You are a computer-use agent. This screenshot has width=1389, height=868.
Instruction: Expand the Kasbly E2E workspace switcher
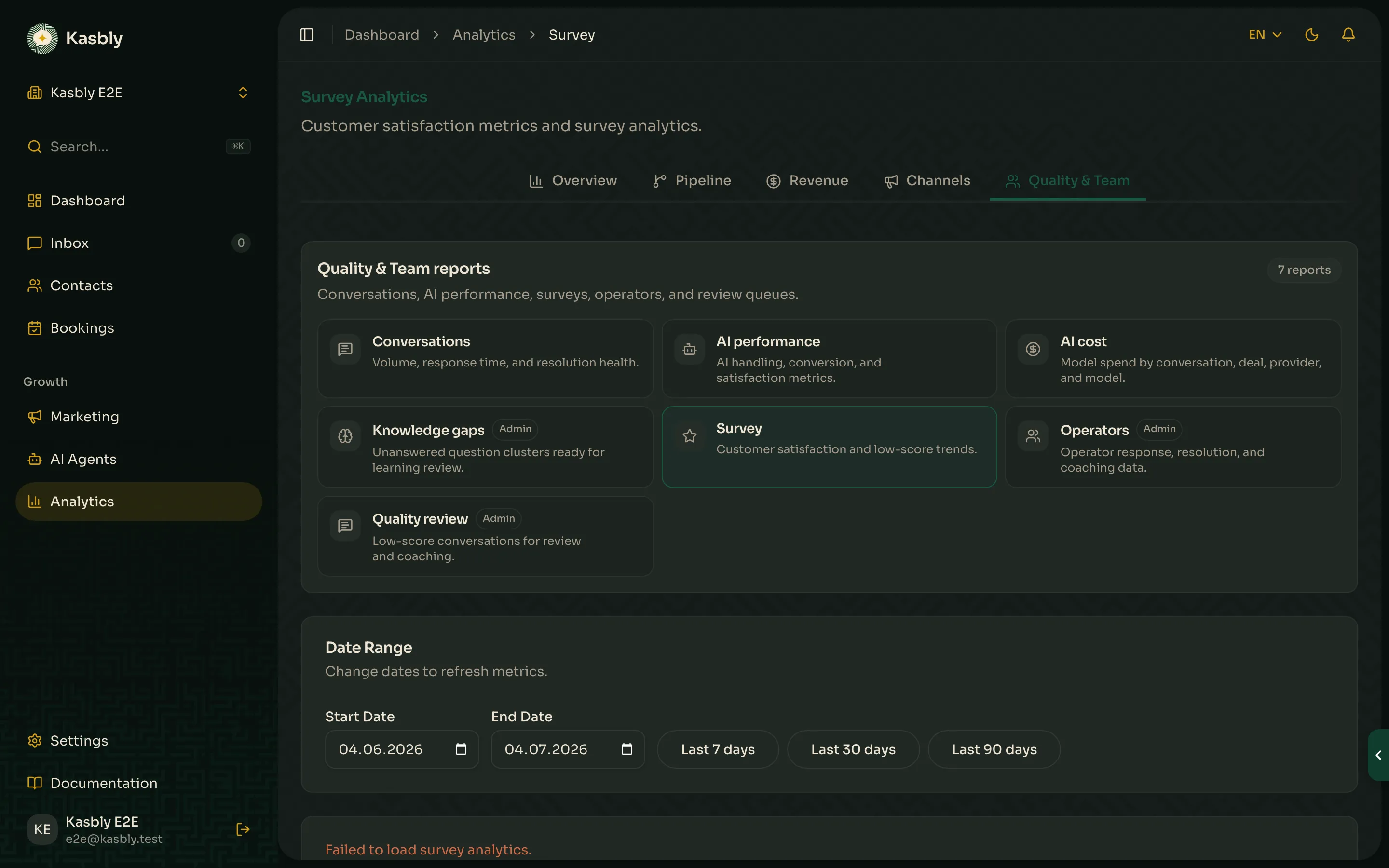click(x=138, y=93)
